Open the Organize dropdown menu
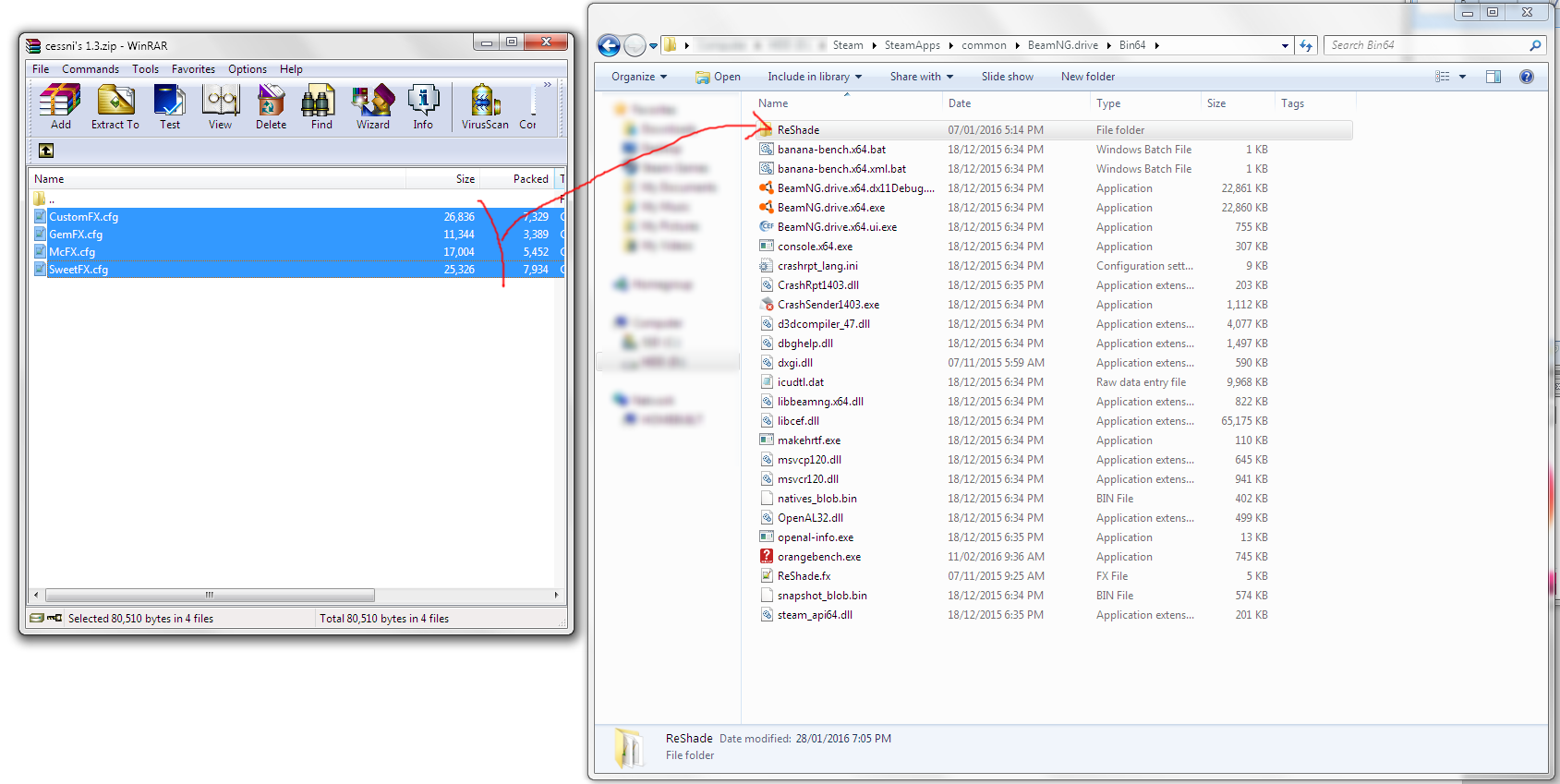 (638, 77)
